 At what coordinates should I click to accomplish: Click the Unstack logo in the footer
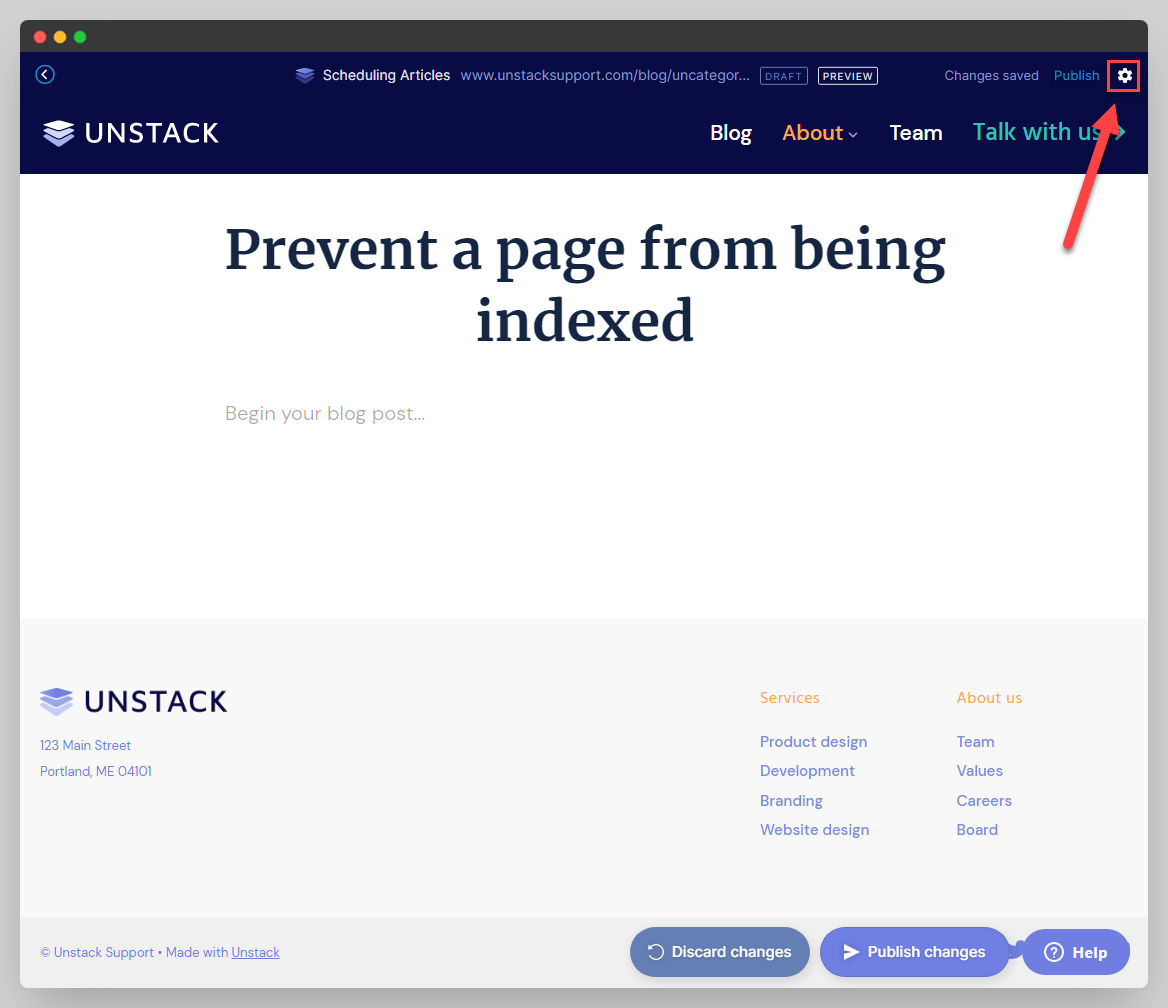[x=134, y=701]
